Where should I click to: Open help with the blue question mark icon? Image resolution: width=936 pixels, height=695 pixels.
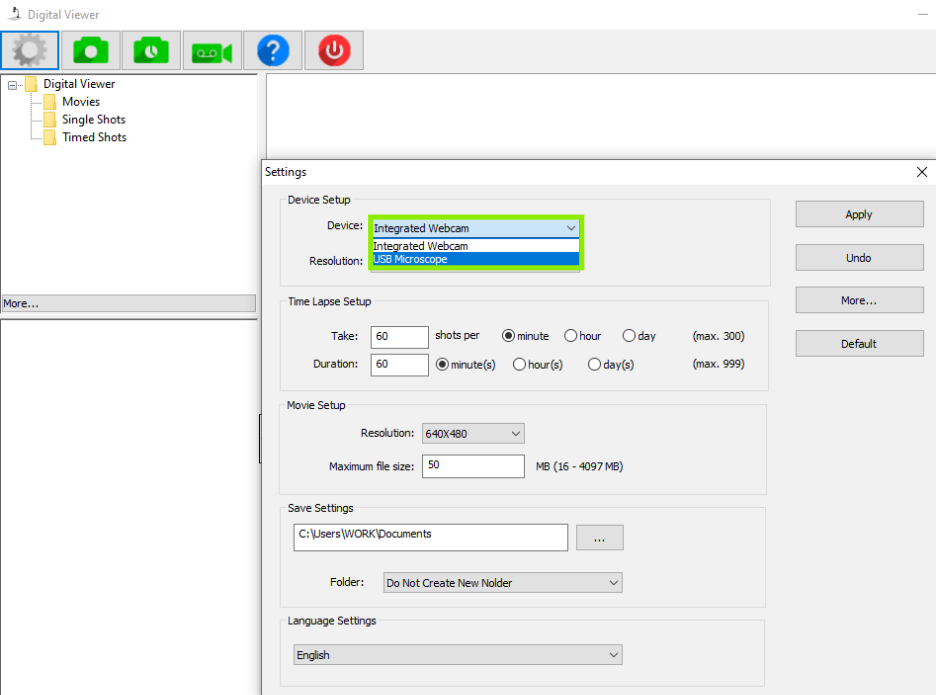pos(273,51)
